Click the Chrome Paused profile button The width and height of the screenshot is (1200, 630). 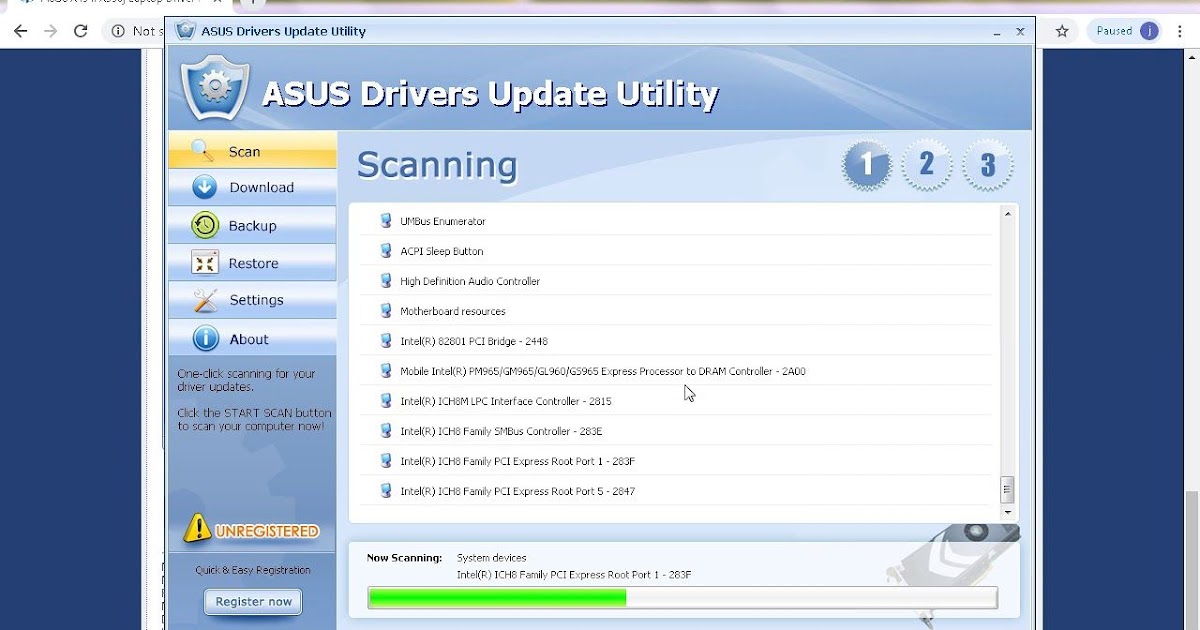[1125, 31]
